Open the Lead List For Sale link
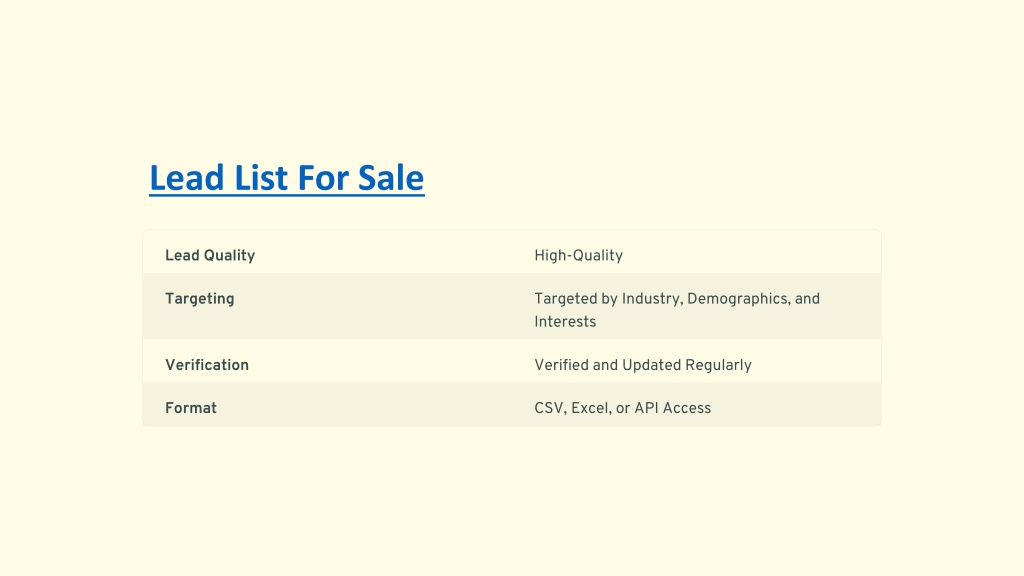The width and height of the screenshot is (1024, 576). click(287, 178)
